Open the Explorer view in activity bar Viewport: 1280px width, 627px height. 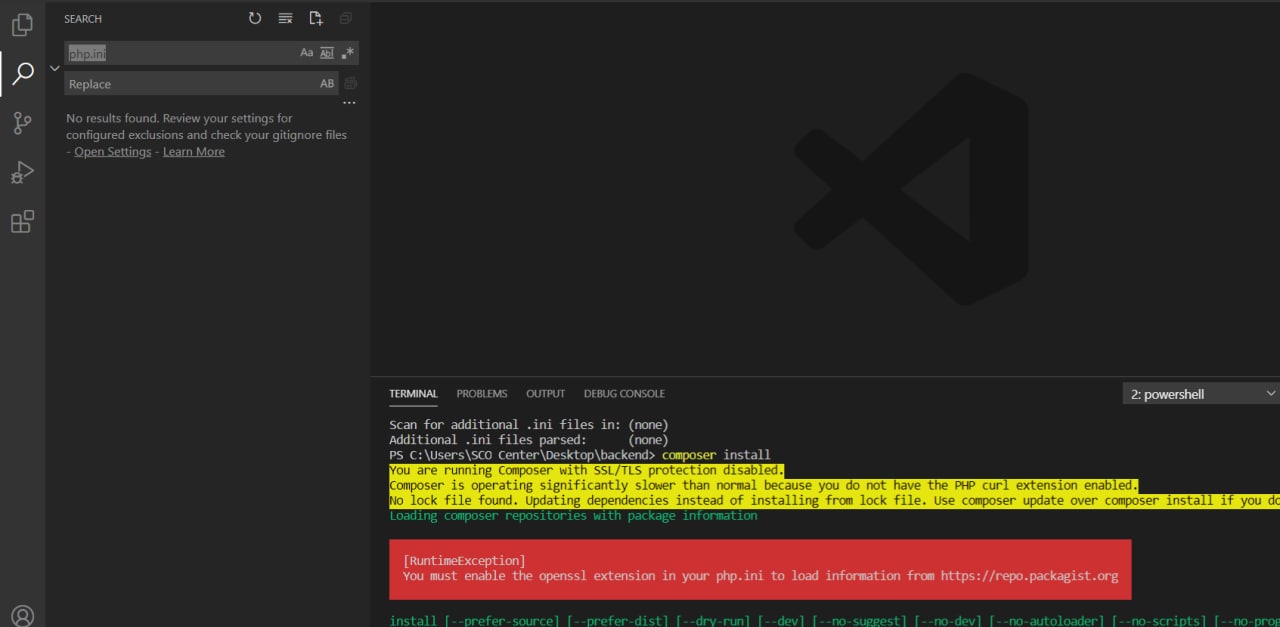point(22,24)
